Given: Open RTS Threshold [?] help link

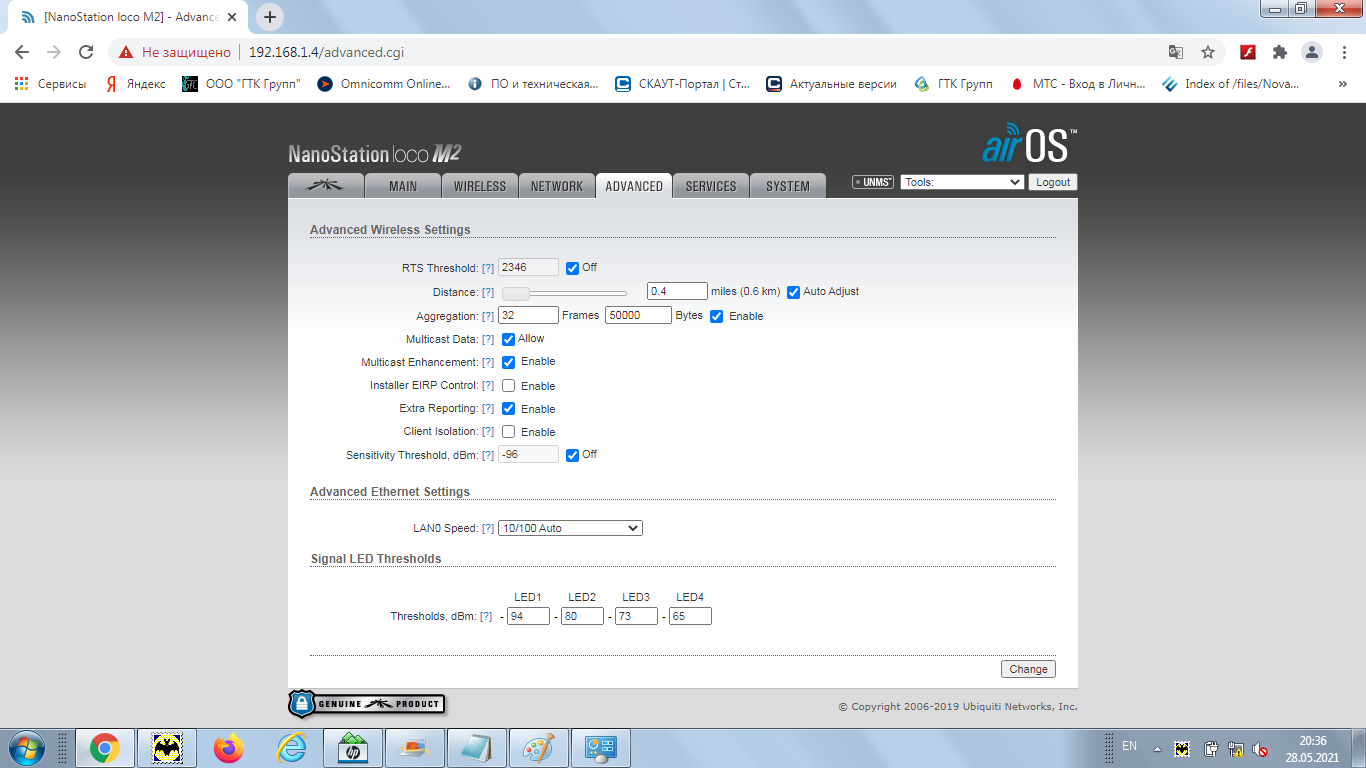Looking at the screenshot, I should (488, 268).
